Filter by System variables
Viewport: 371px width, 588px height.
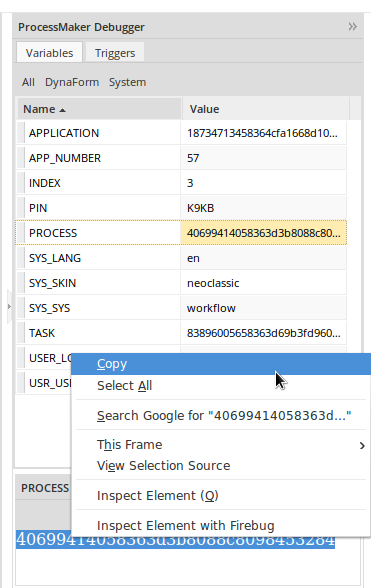(128, 82)
